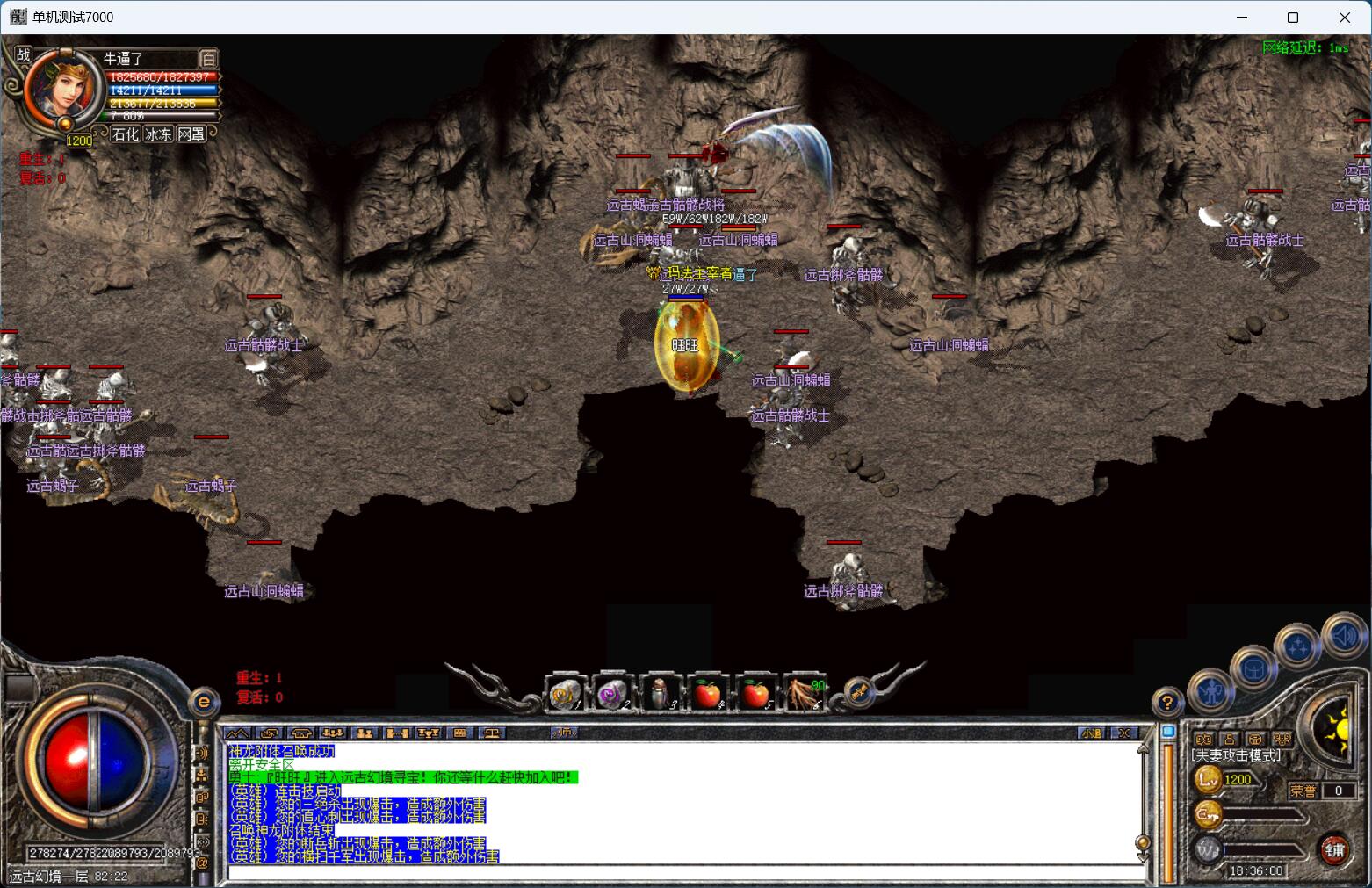Screen dimensions: 1372x888
Task: Toggle the 冰冻 status button
Action: pos(159,134)
